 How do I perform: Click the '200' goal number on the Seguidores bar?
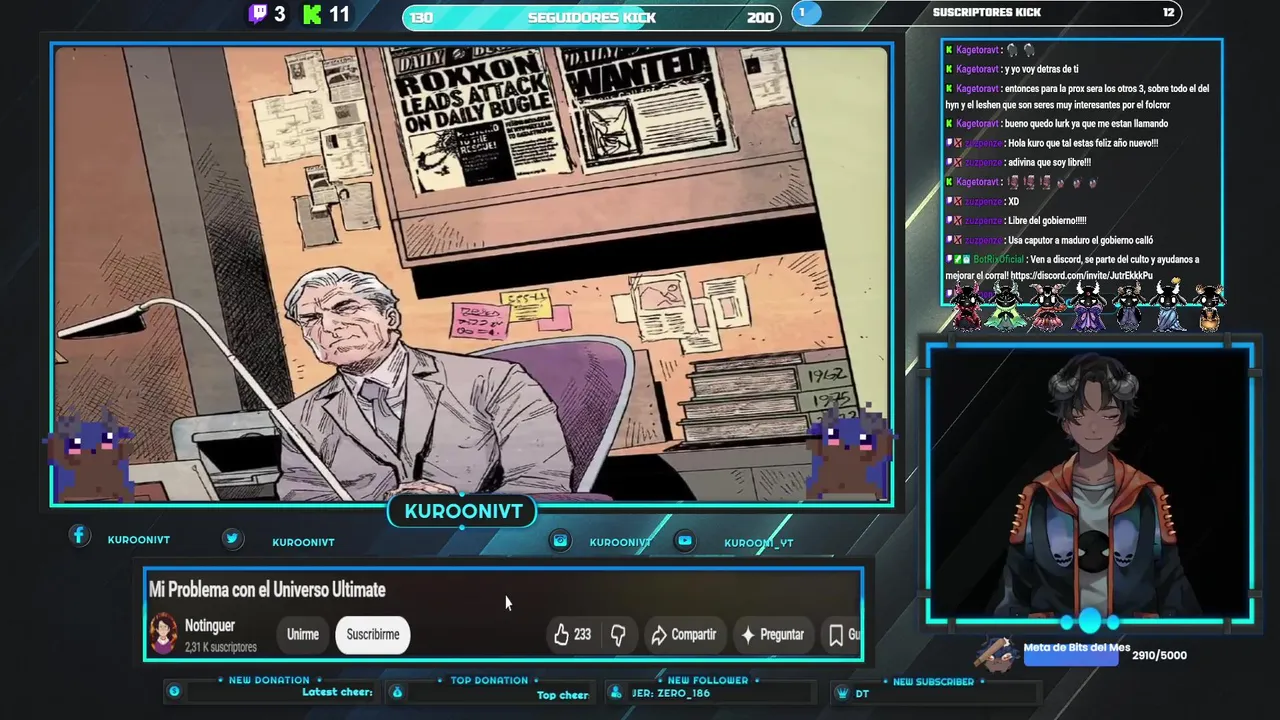point(760,17)
